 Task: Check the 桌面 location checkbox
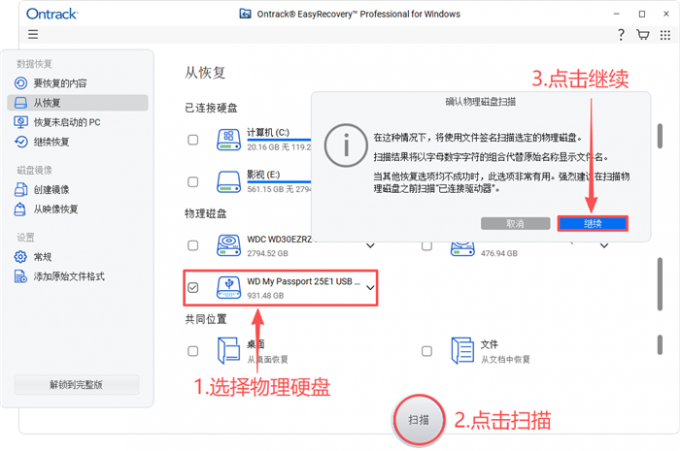pos(193,351)
